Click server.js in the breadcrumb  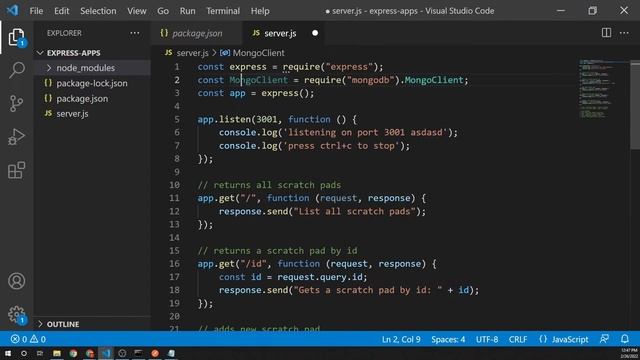pyautogui.click(x=192, y=53)
